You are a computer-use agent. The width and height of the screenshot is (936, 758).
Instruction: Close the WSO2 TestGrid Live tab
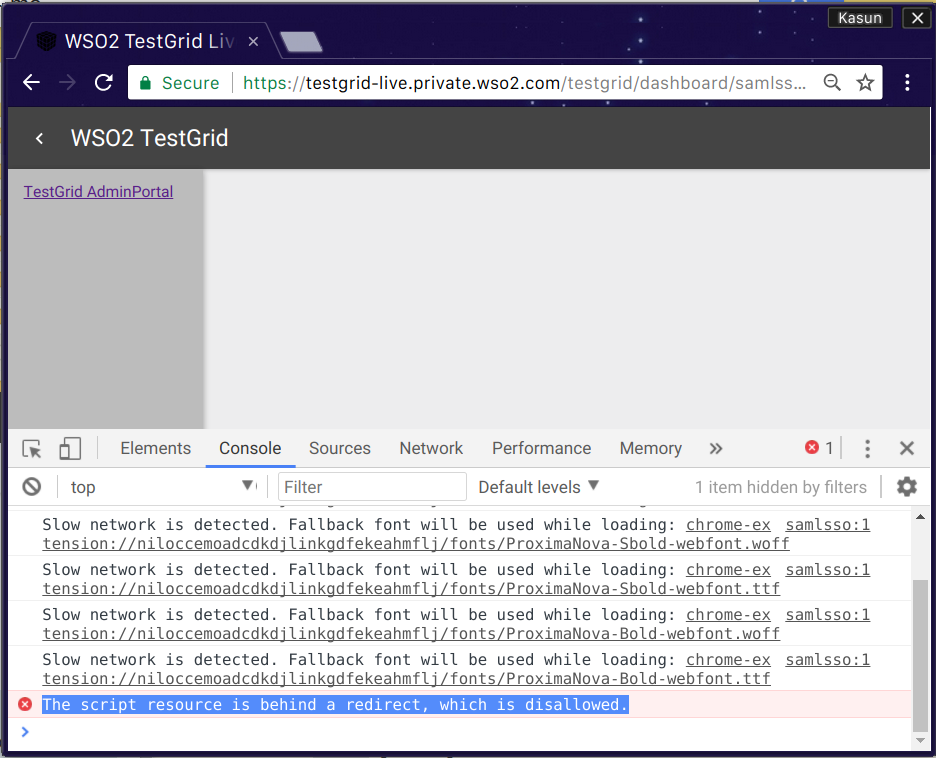coord(253,41)
